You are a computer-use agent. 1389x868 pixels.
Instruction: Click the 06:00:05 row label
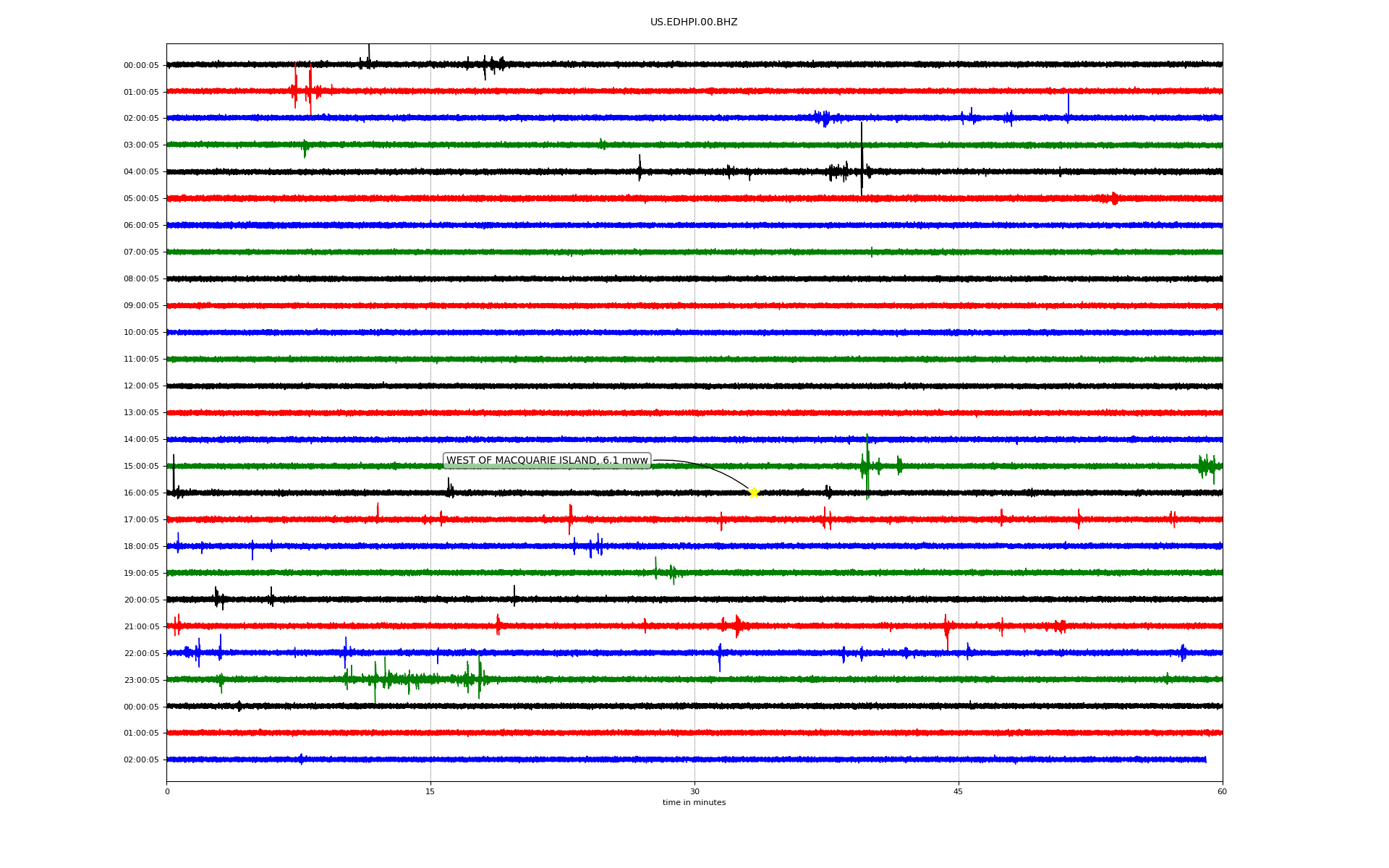(x=141, y=226)
